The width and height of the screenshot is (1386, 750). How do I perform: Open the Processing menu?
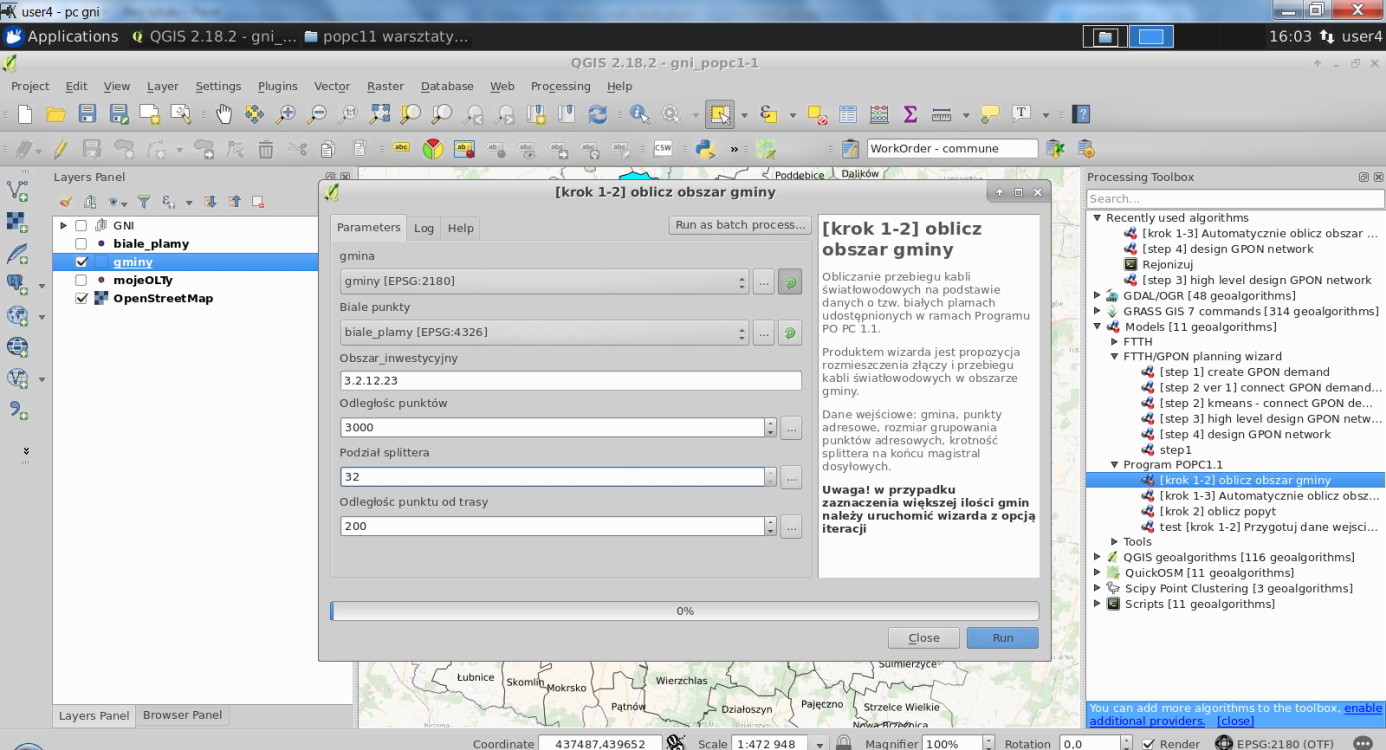(560, 86)
